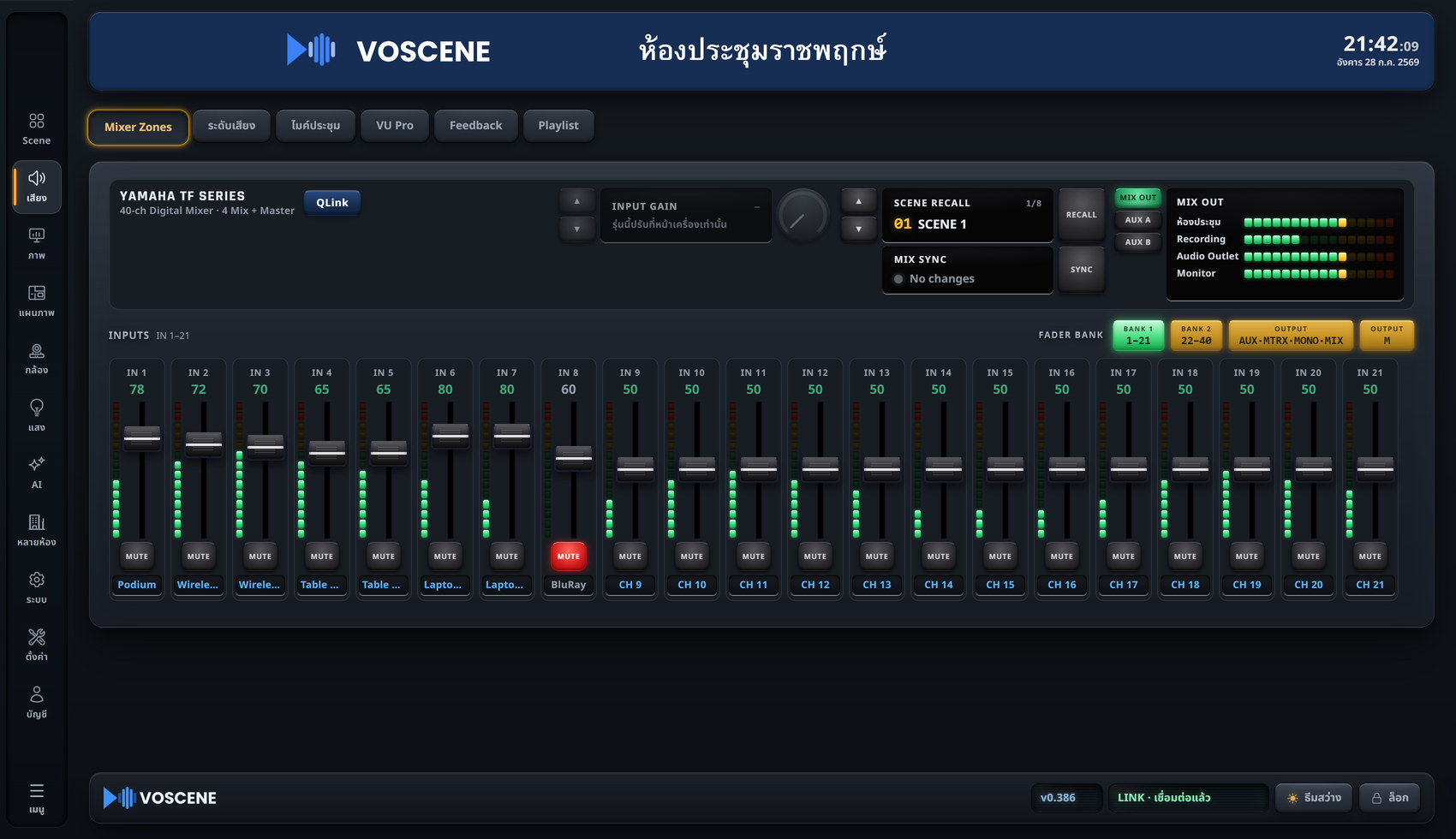
Task: Click the BluRay channel name label
Action: (x=569, y=585)
